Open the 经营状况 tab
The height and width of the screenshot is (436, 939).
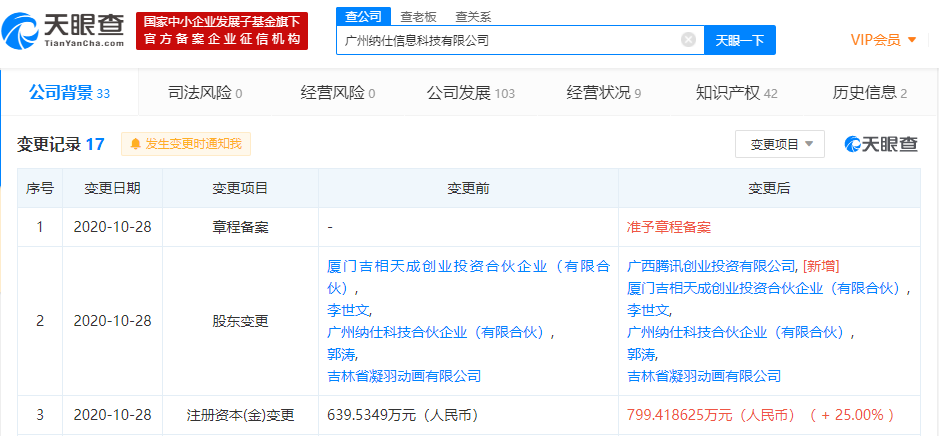point(604,93)
